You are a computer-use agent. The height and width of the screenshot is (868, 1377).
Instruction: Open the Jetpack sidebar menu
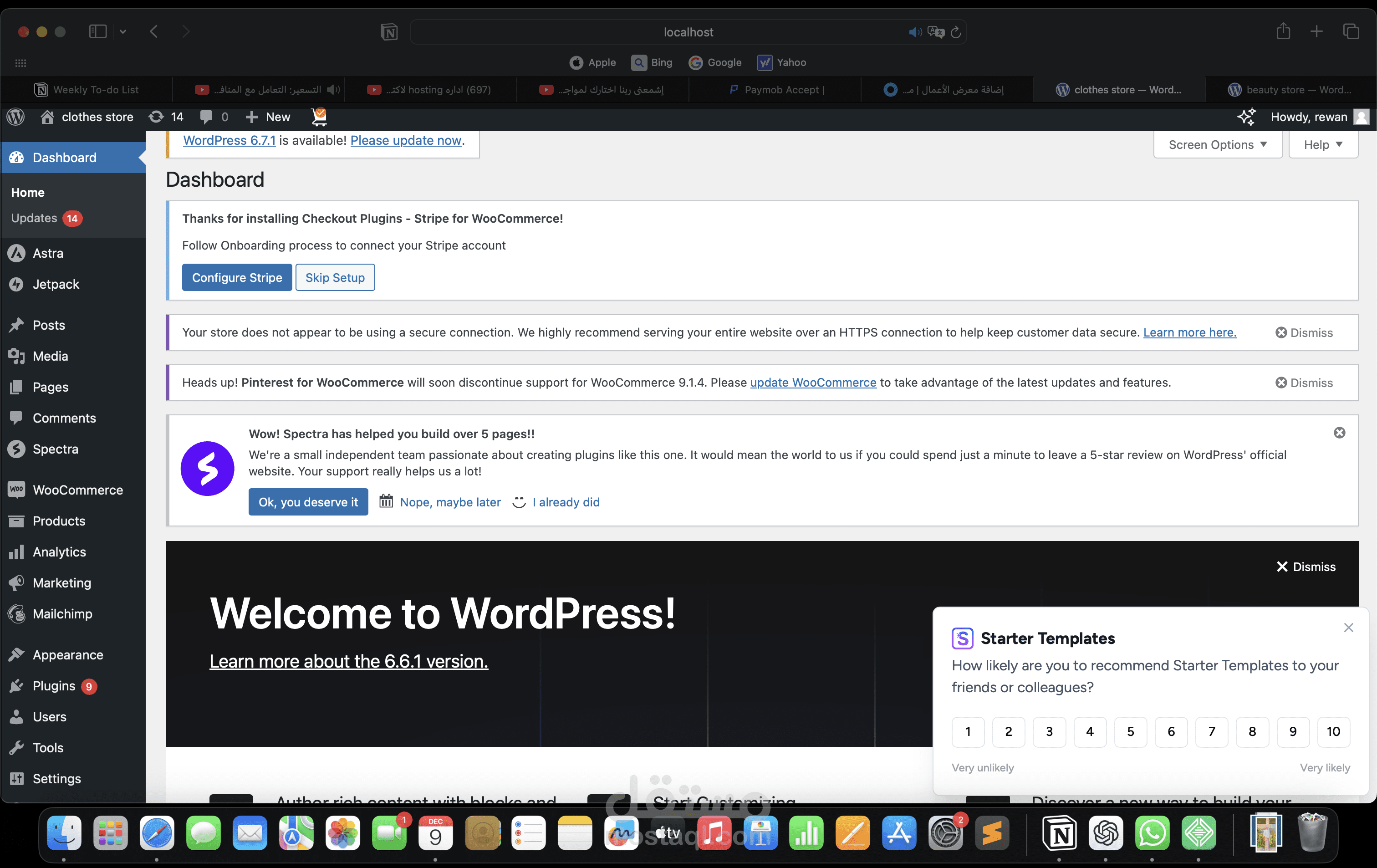56,284
